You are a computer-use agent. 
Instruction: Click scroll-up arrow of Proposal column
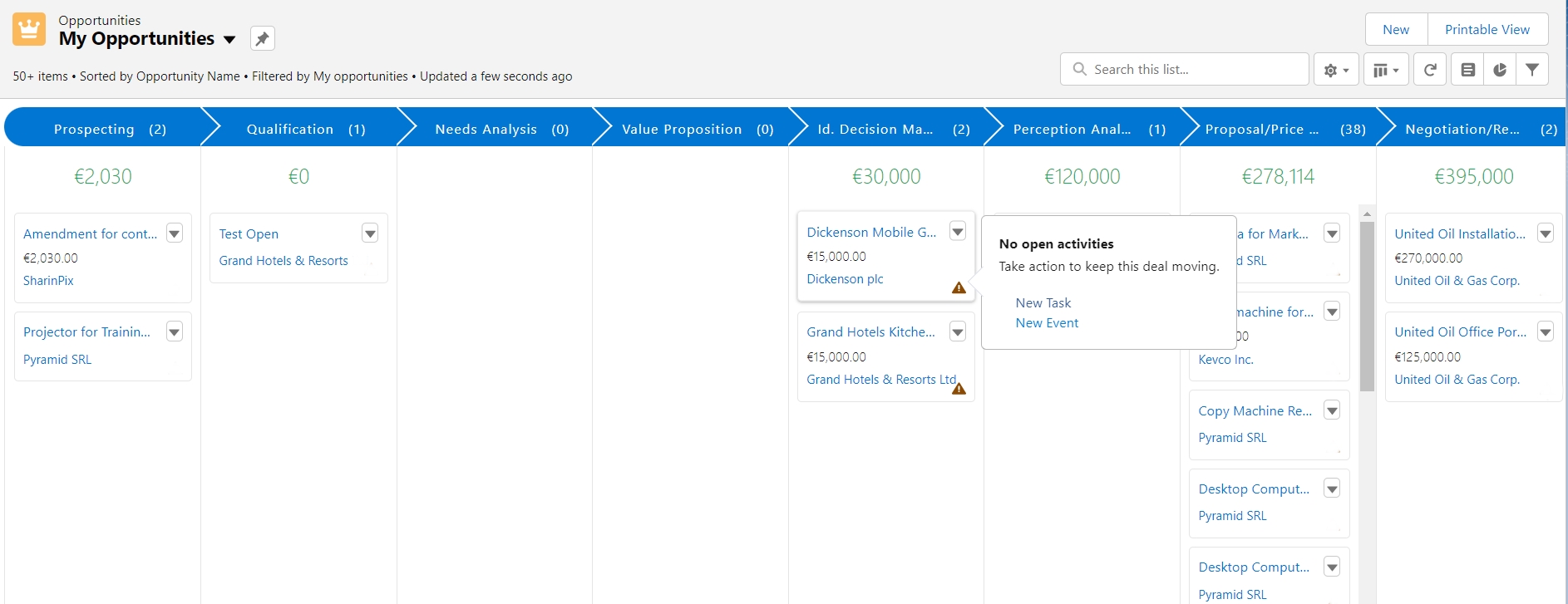pyautogui.click(x=1367, y=214)
